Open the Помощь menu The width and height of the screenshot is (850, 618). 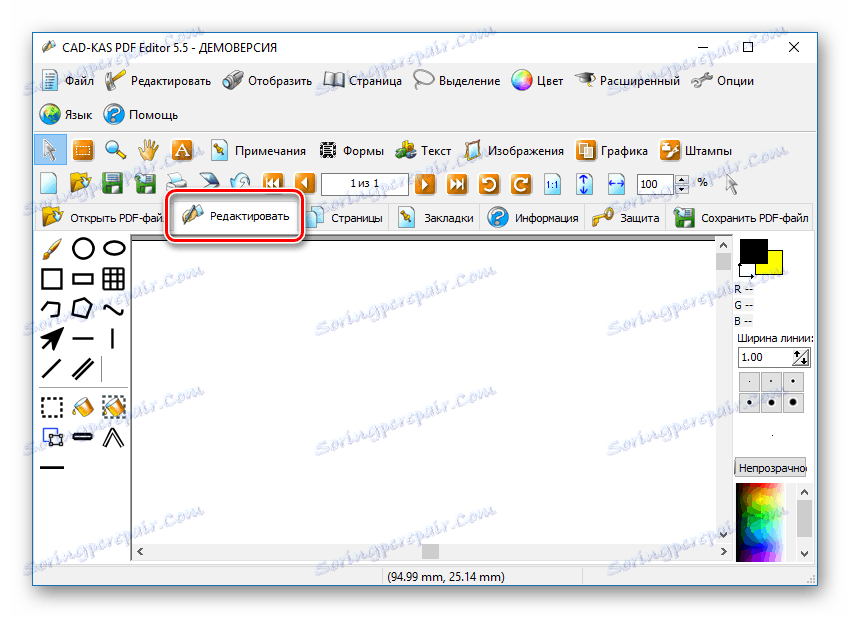pos(141,114)
